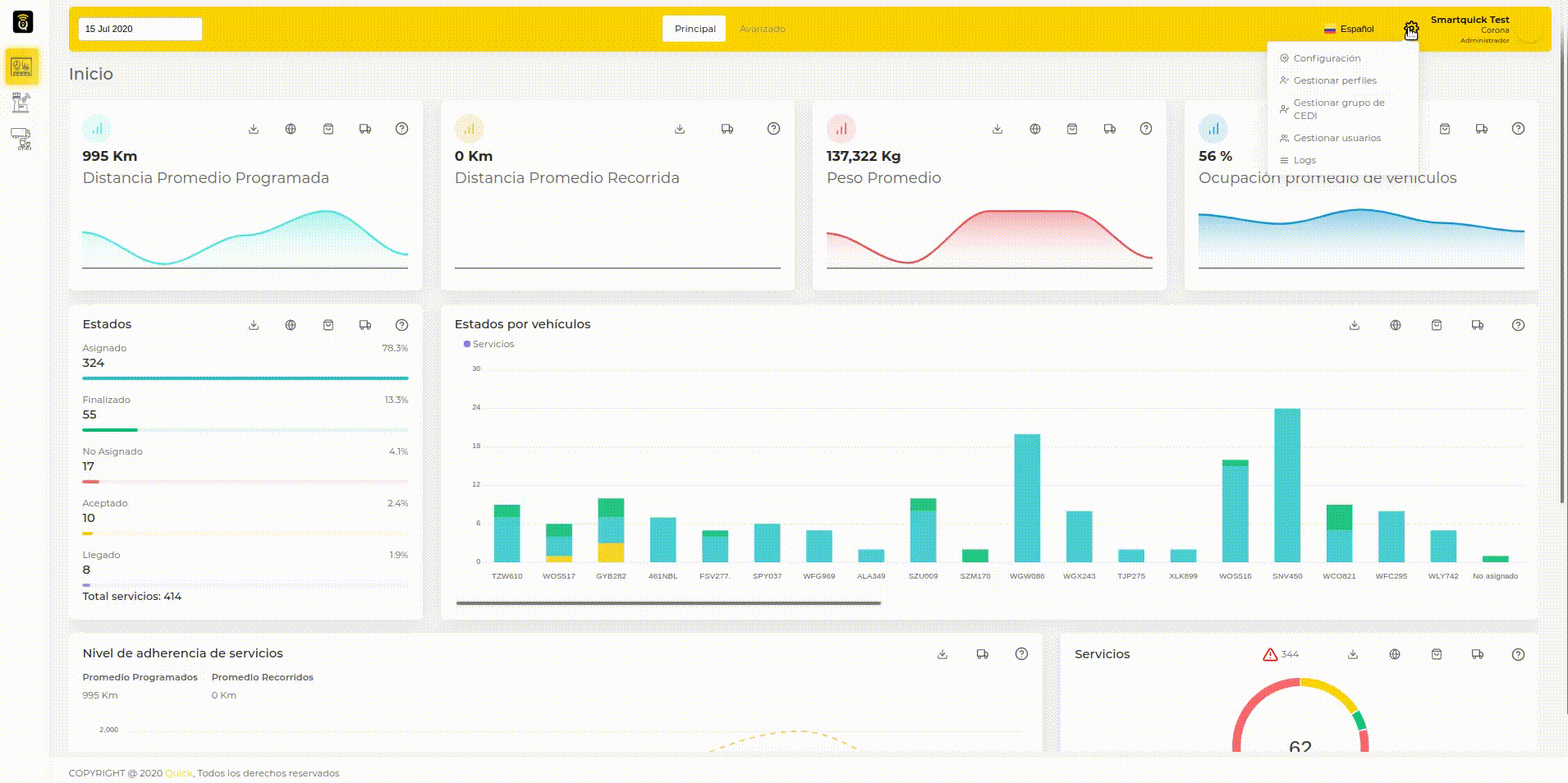Open help icon in Estados panel

point(401,325)
